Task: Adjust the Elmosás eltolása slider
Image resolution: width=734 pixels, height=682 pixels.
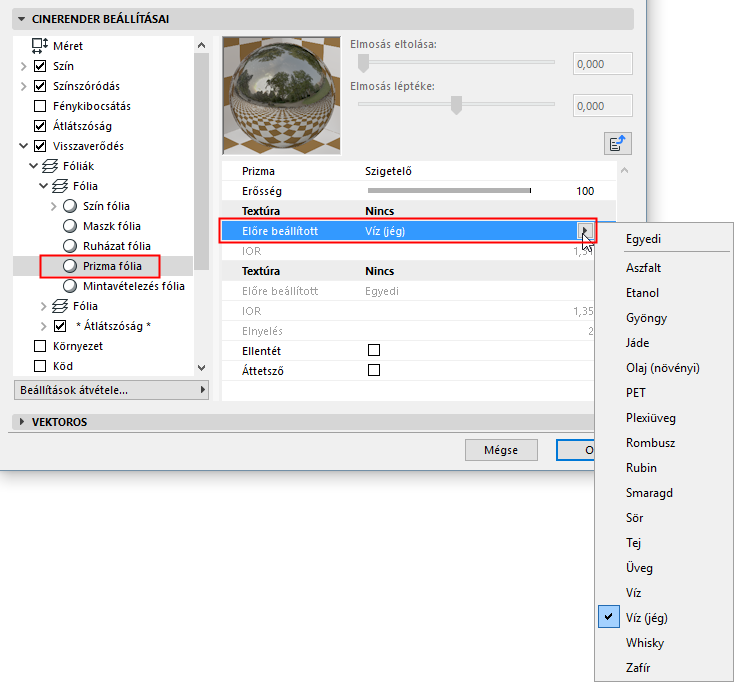Action: tap(363, 62)
